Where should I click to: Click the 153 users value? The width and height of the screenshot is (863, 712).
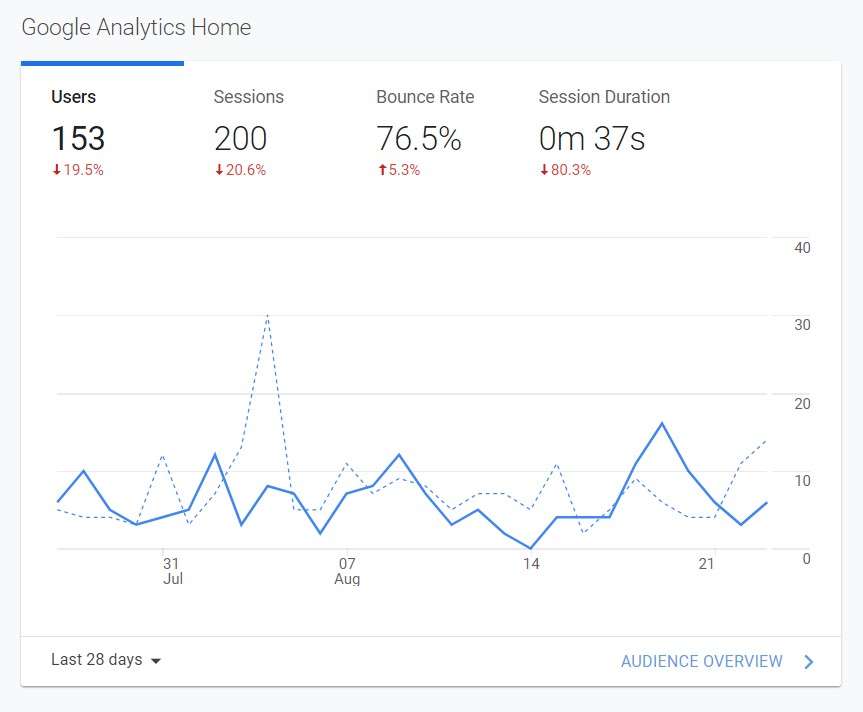(x=78, y=138)
